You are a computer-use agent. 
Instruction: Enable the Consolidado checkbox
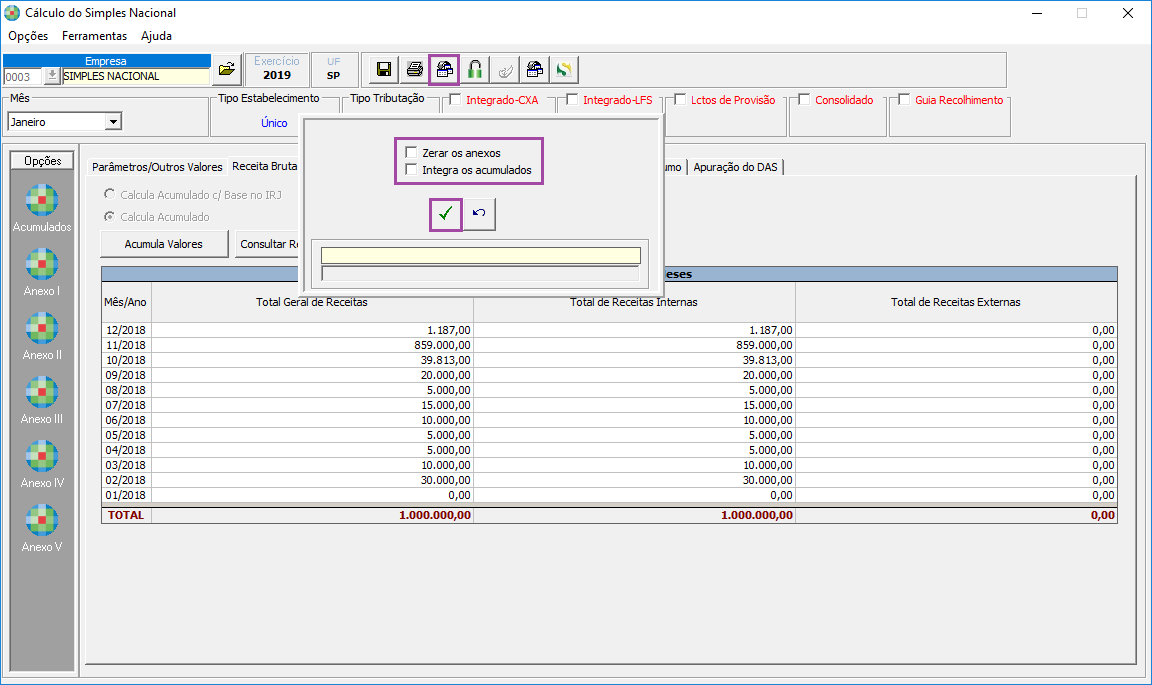coord(804,100)
